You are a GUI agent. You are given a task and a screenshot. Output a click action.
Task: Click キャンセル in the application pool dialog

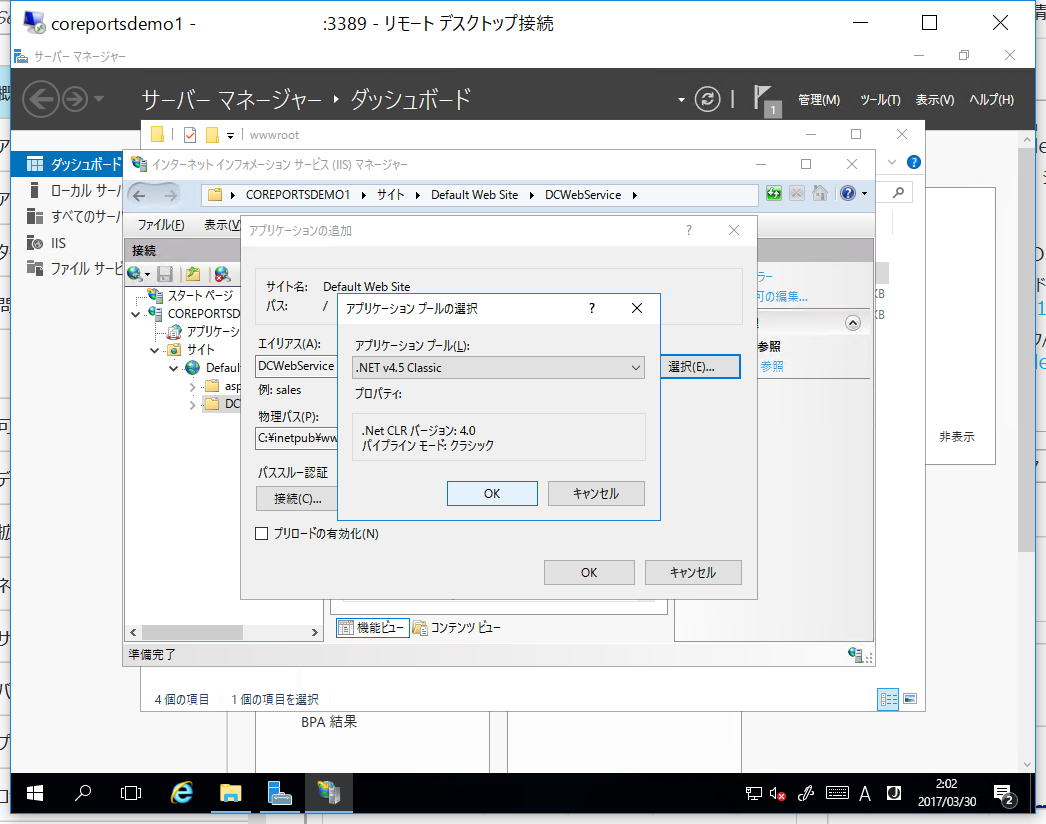click(x=596, y=494)
